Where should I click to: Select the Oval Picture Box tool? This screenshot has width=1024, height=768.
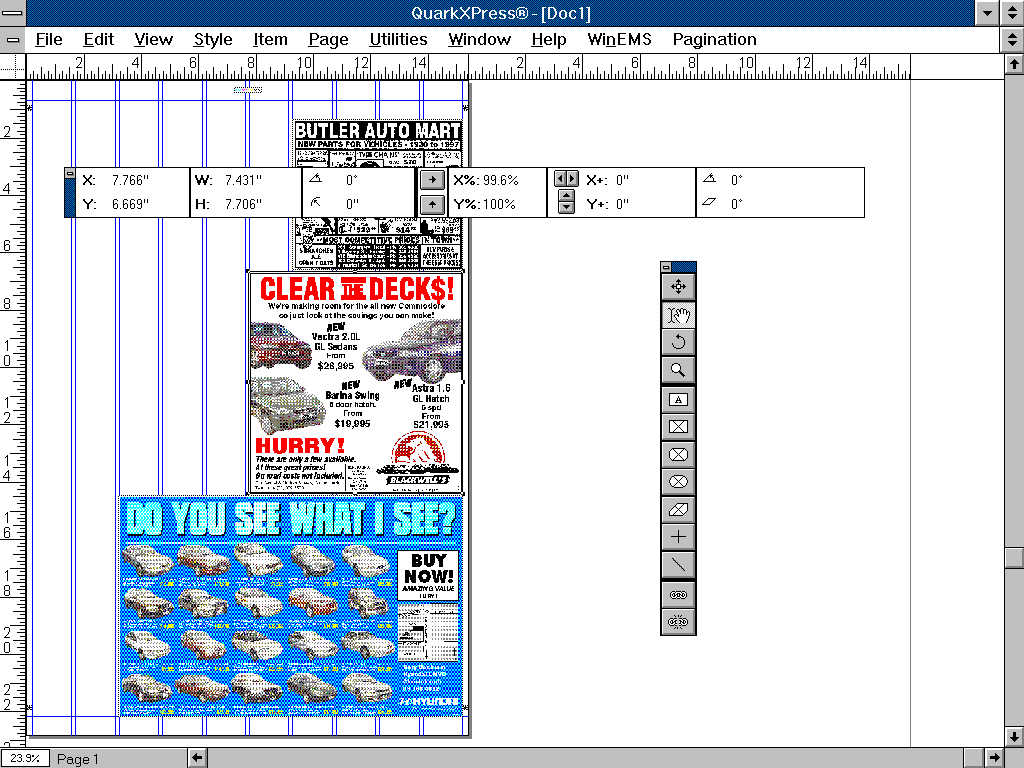pyautogui.click(x=678, y=482)
